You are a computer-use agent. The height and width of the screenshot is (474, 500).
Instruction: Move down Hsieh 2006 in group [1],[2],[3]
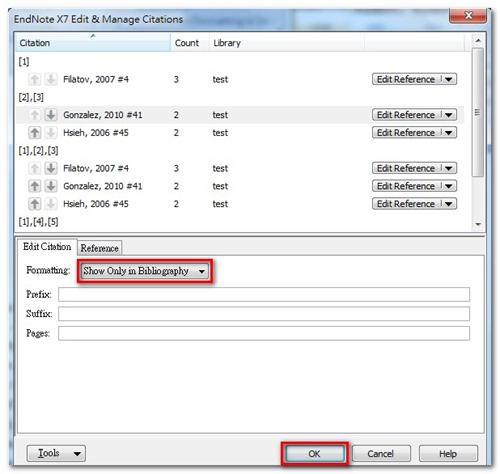pos(51,204)
